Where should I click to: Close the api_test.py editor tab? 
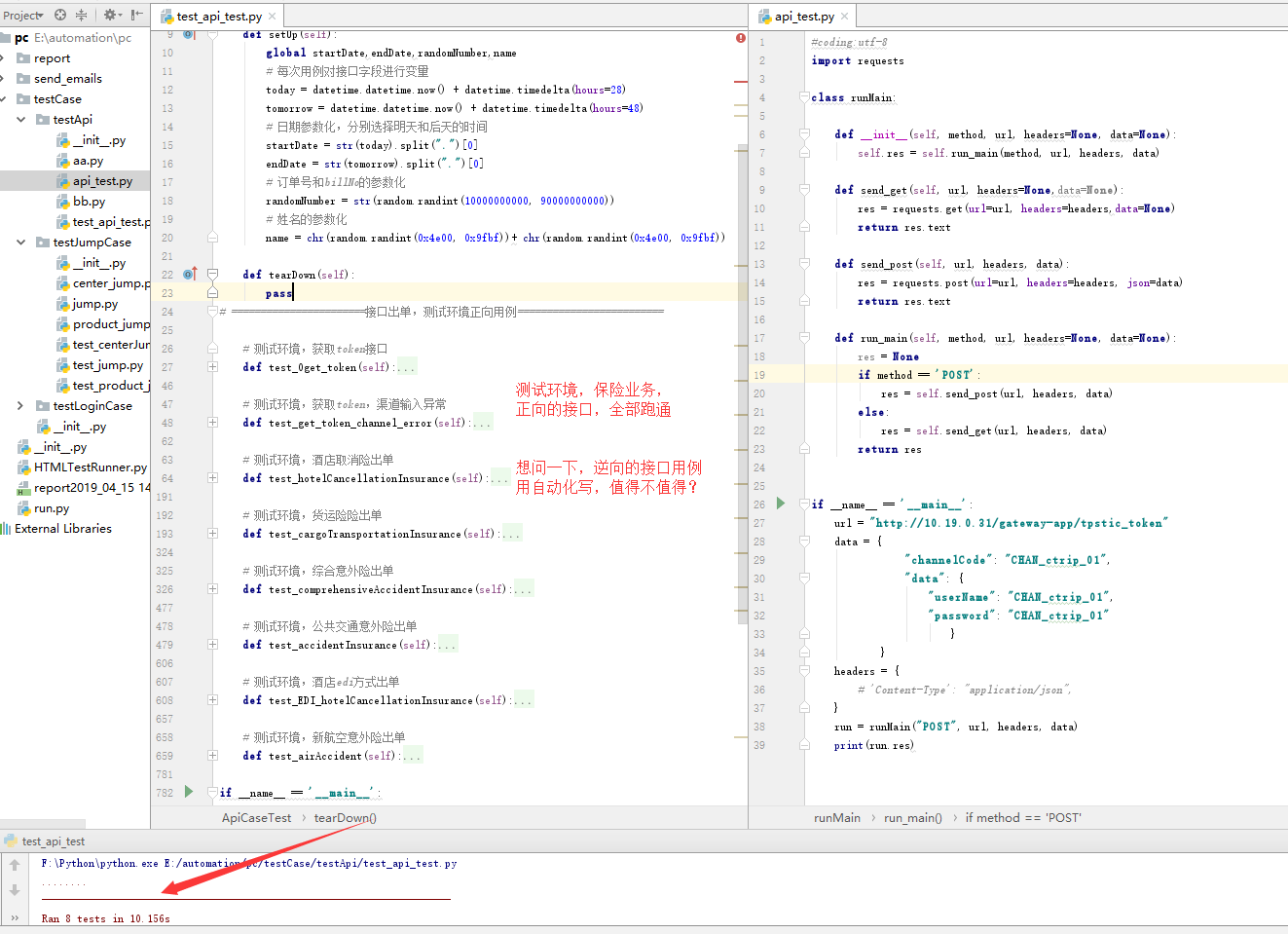pos(844,17)
